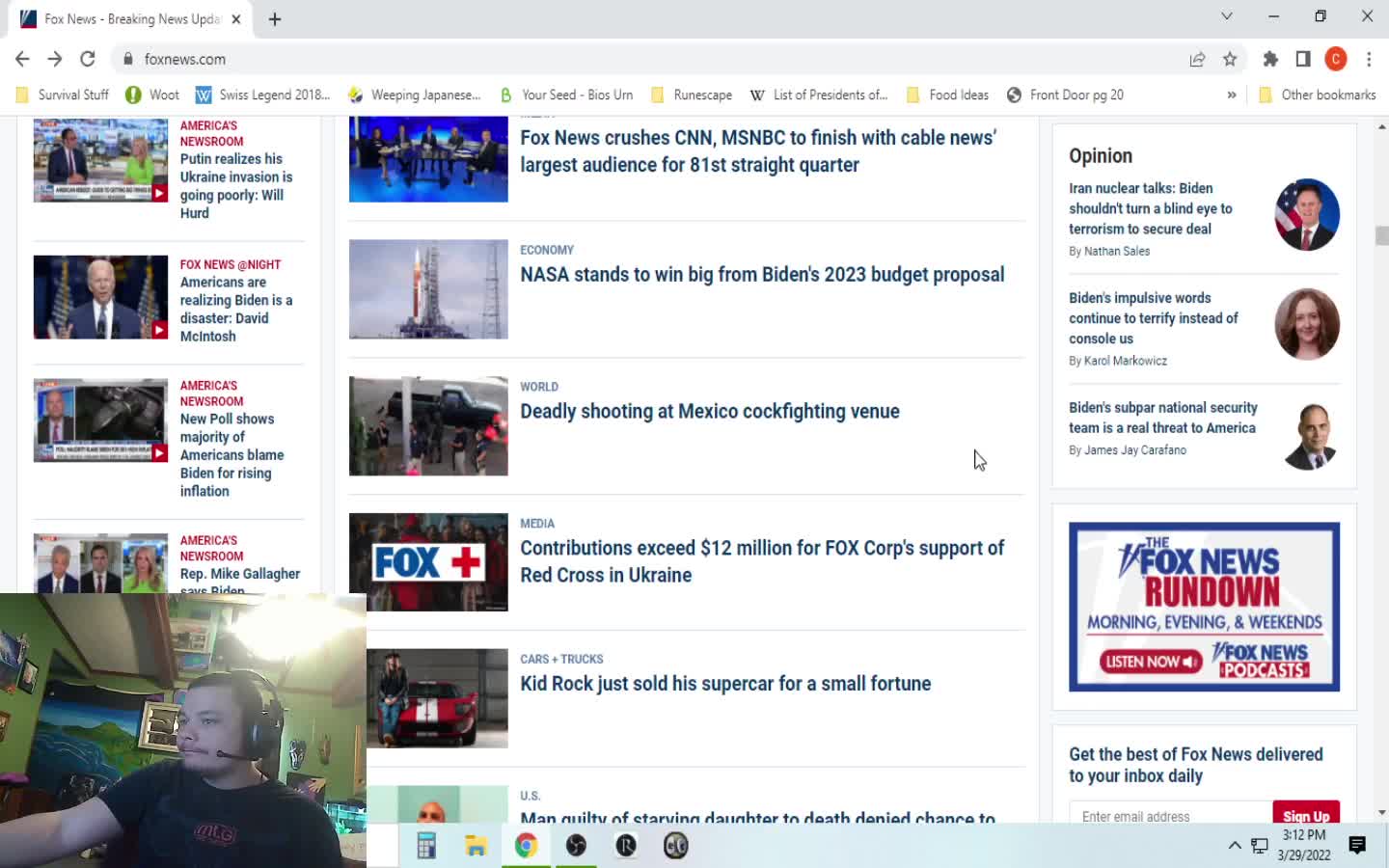Bookmark this page with the star icon

[x=1230, y=59]
